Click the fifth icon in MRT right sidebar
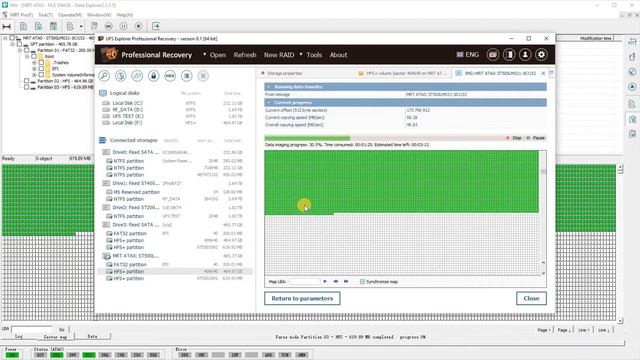This screenshot has height=360, width=640. point(632,104)
